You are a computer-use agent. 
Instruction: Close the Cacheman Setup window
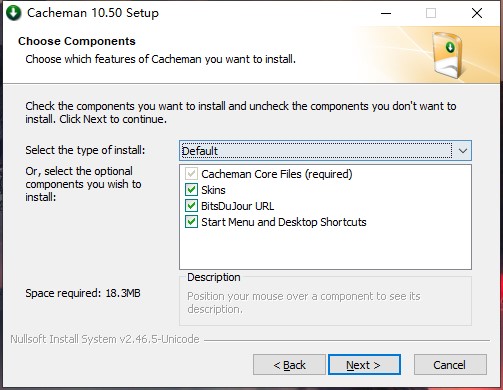point(477,13)
